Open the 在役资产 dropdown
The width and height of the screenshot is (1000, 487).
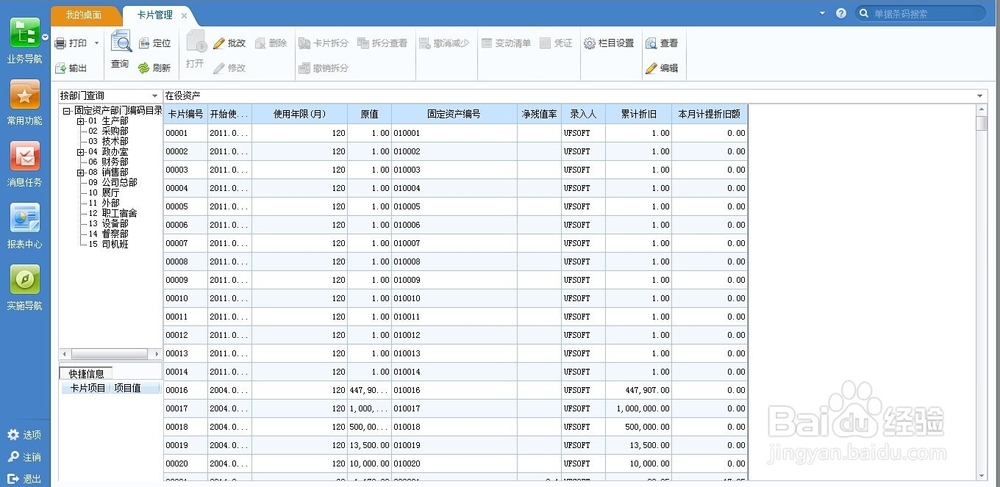pos(982,96)
